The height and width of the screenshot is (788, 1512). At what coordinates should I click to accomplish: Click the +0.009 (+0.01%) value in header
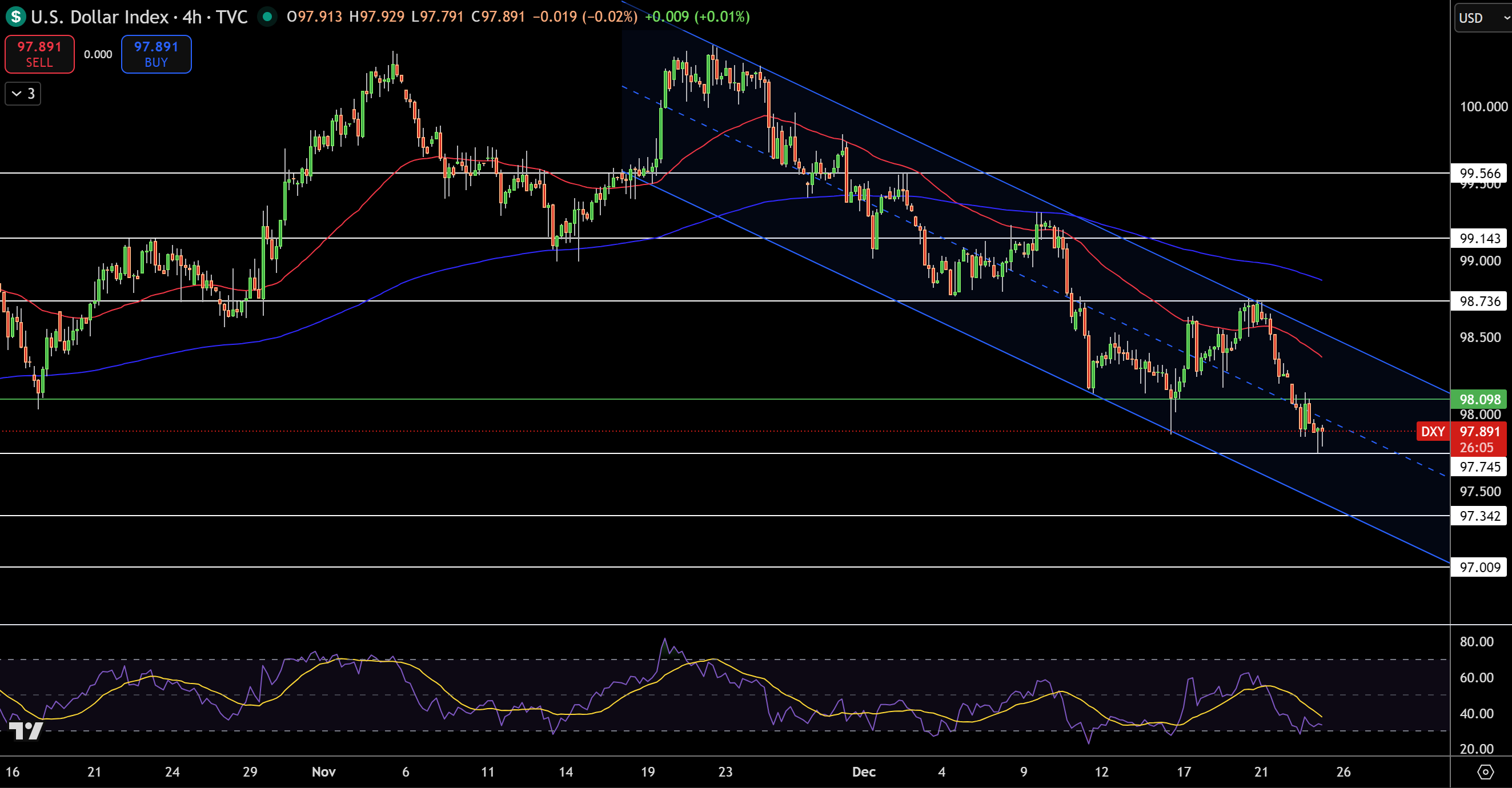[697, 17]
